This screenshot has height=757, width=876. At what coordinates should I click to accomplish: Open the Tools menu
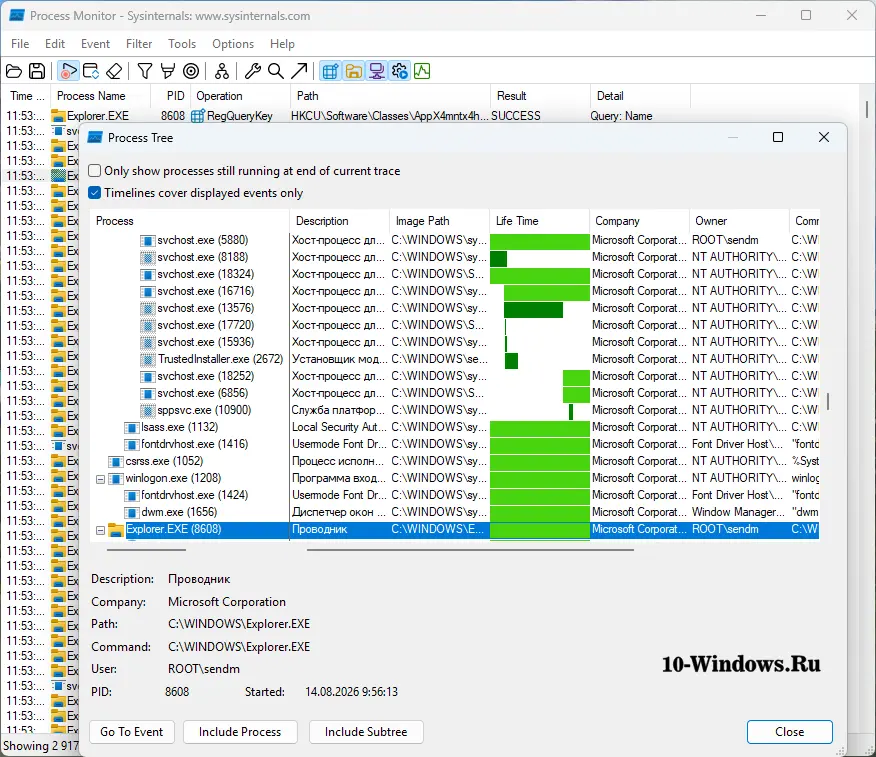point(182,44)
